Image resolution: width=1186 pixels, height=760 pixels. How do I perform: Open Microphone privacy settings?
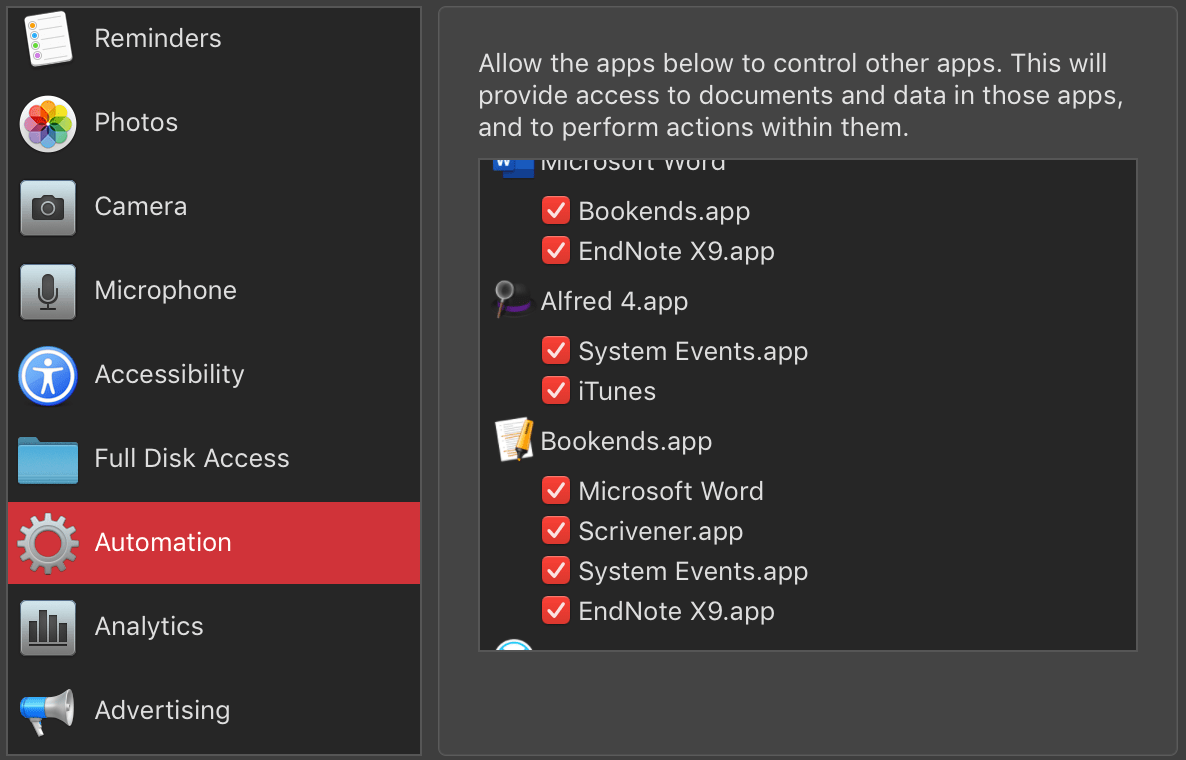click(x=214, y=291)
